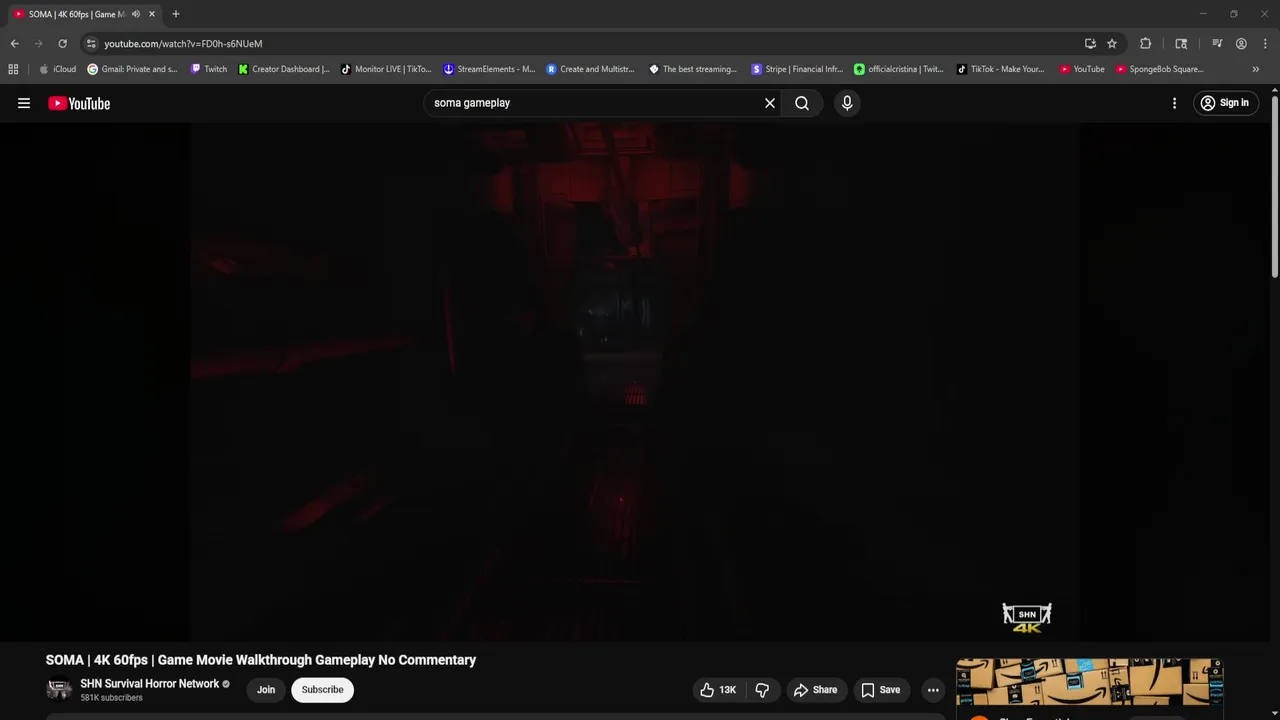Expand the bookmarks overflow chevron
This screenshot has height=720, width=1280.
(1256, 69)
